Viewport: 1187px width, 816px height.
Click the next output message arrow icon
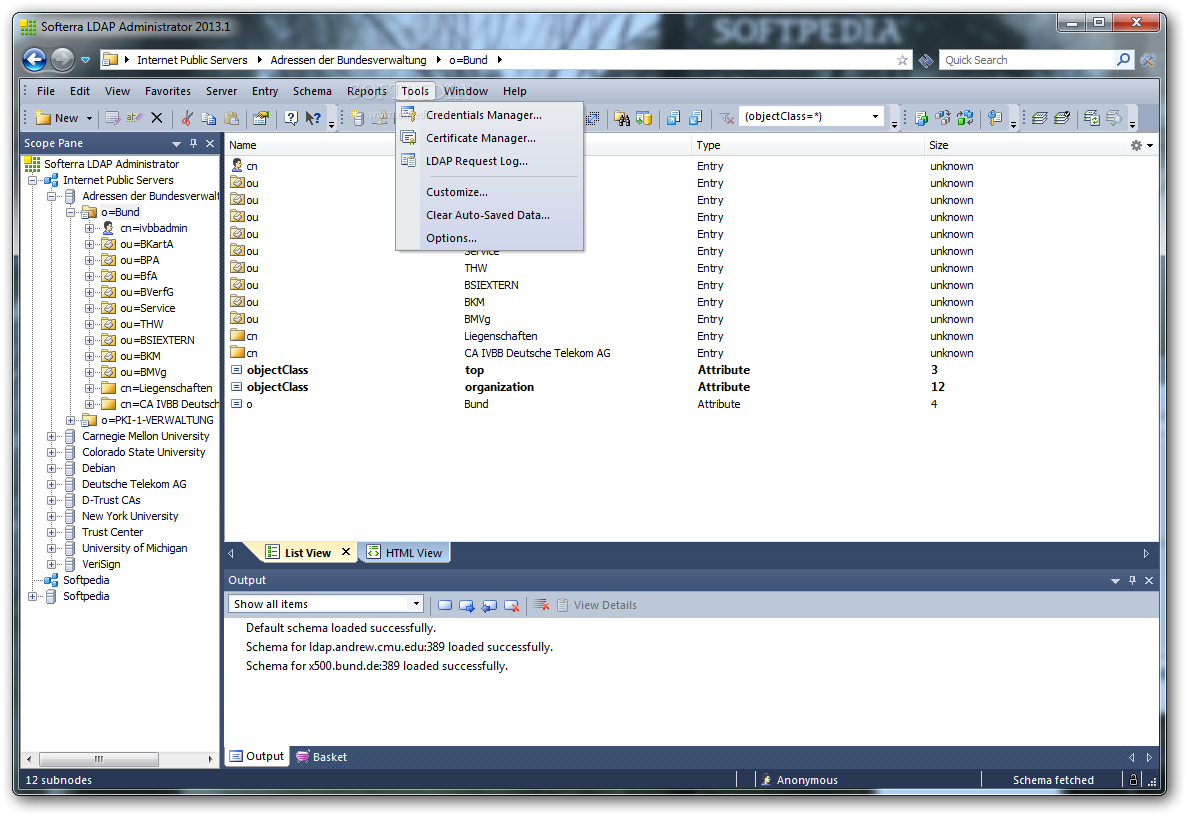(x=467, y=605)
